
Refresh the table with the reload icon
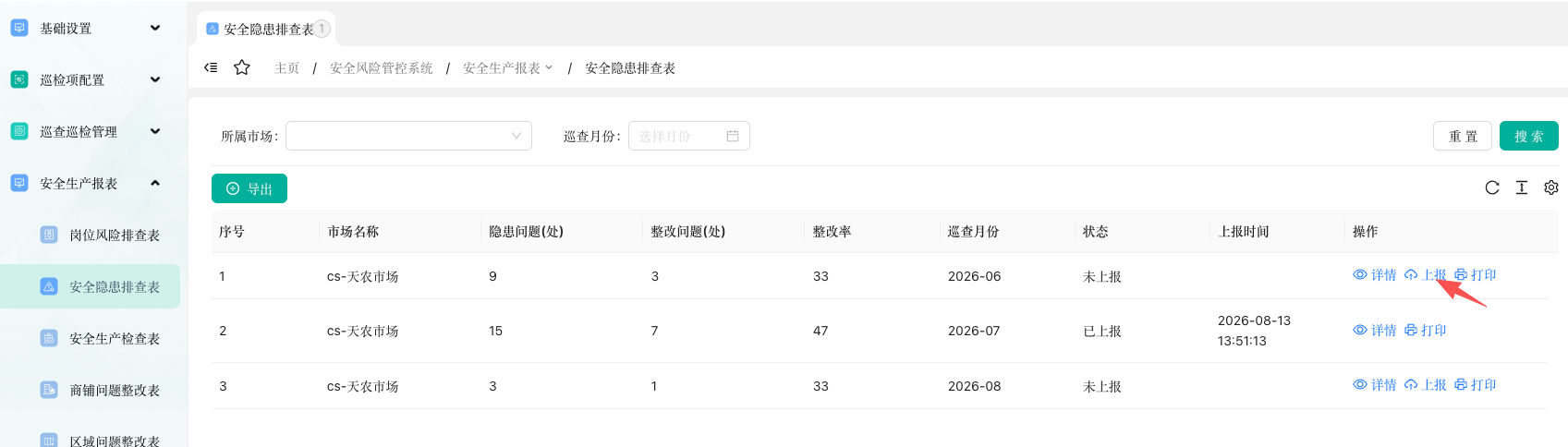[1492, 187]
